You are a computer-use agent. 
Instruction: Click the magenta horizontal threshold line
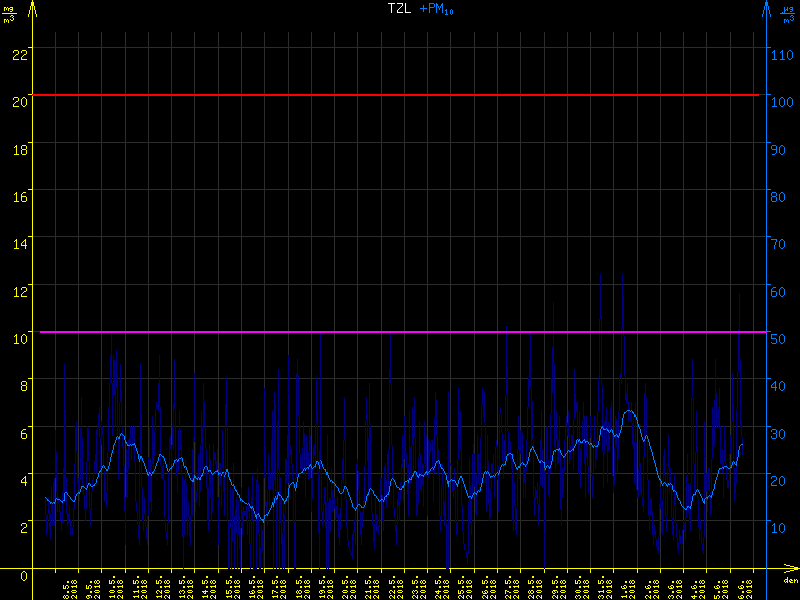(x=400, y=331)
